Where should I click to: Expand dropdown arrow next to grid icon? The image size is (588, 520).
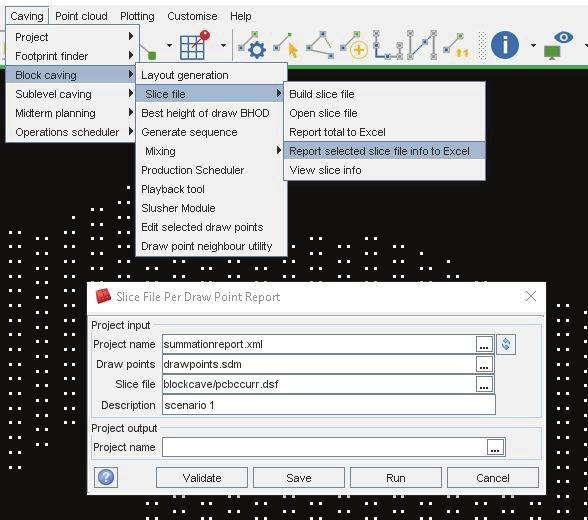(x=224, y=45)
